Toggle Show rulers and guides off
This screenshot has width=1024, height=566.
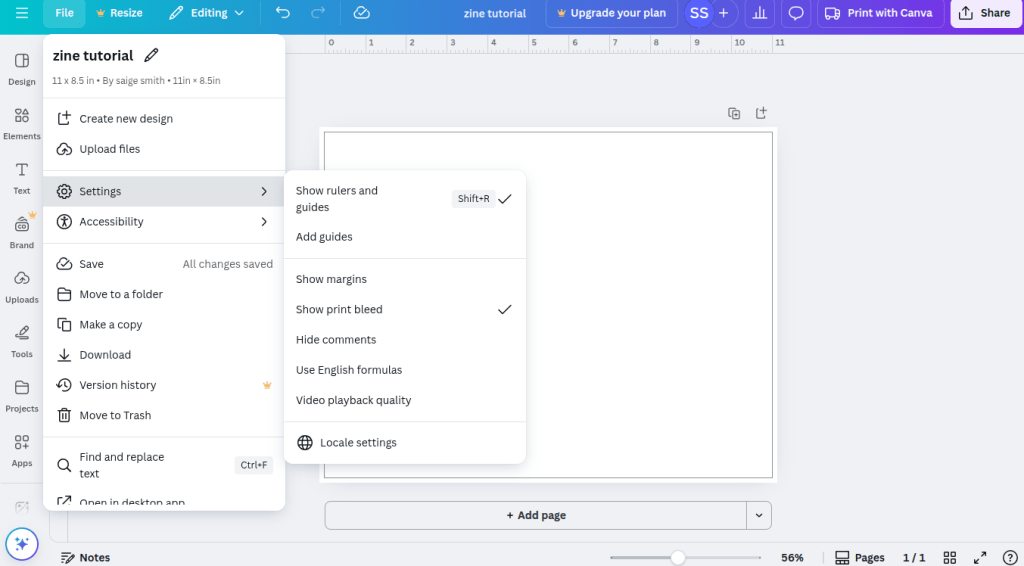pyautogui.click(x=404, y=199)
